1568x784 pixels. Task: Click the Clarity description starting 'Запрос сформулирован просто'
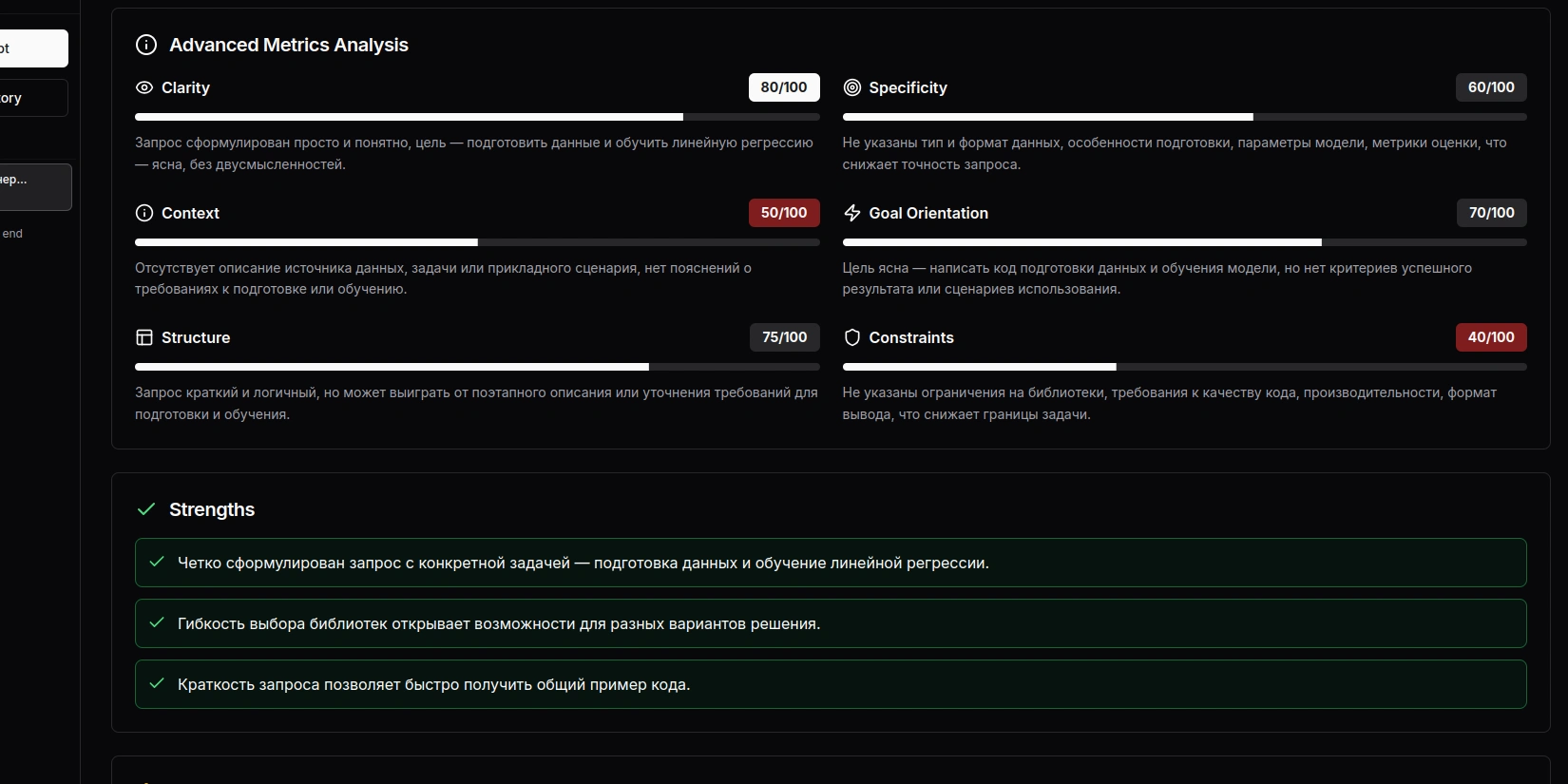[474, 153]
